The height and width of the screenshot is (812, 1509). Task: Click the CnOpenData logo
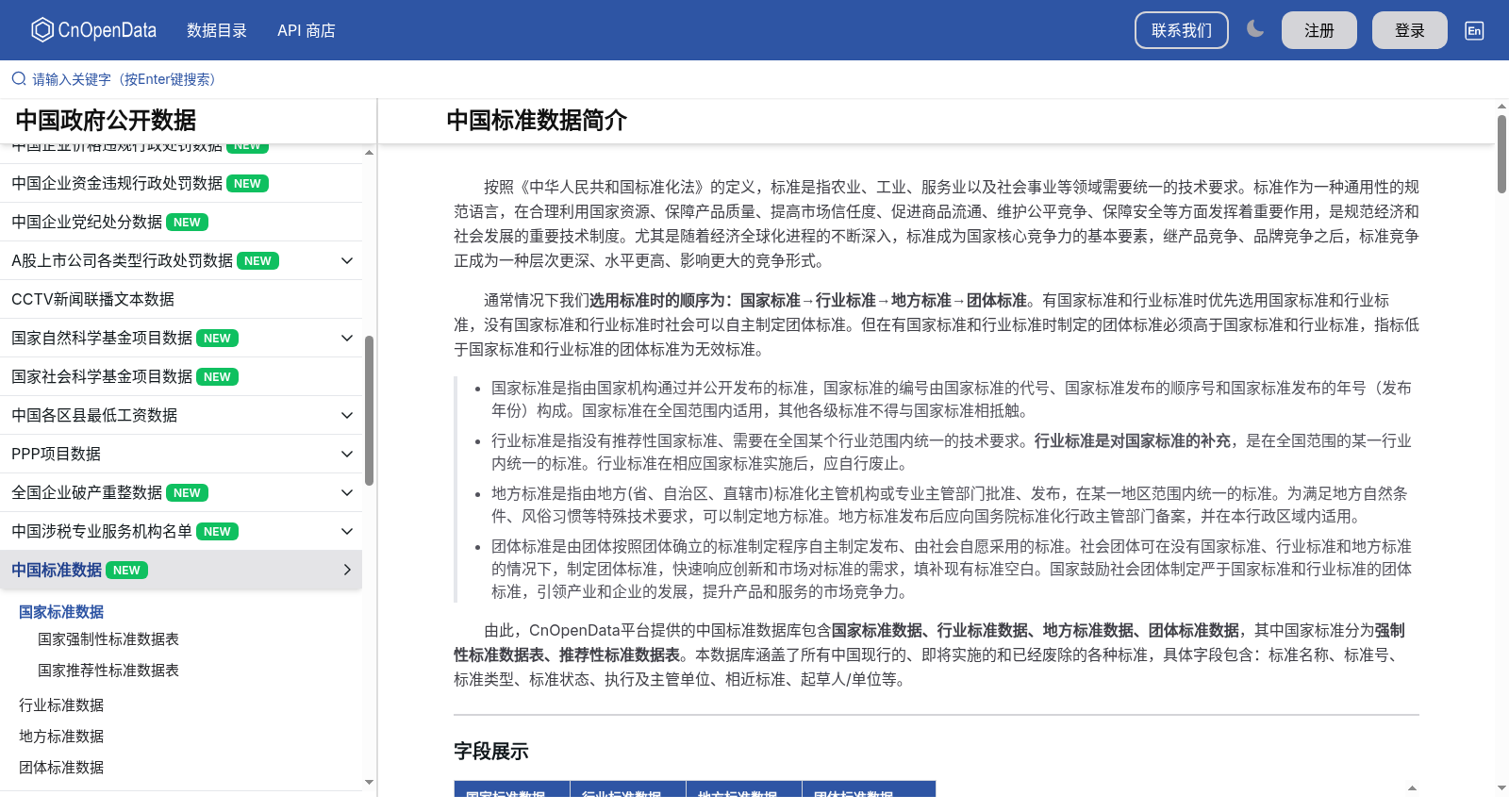[93, 30]
